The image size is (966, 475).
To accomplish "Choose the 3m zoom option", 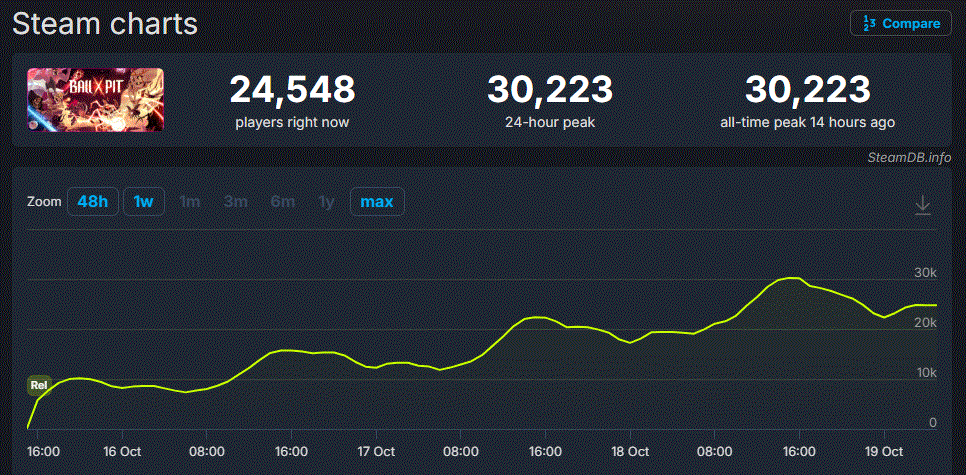I will pyautogui.click(x=235, y=202).
